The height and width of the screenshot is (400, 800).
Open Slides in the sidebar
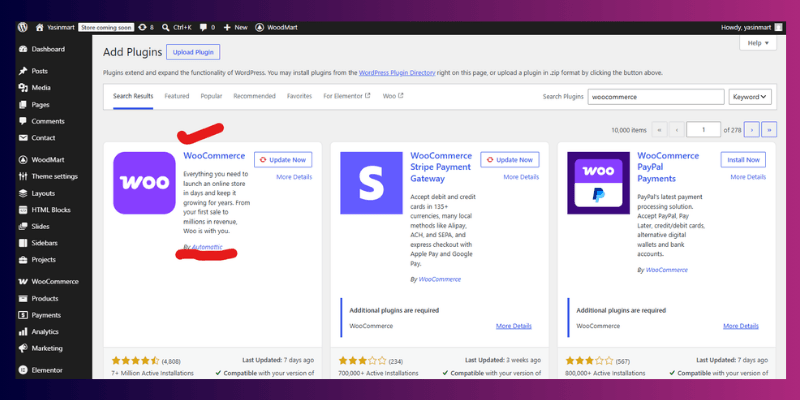click(40, 227)
